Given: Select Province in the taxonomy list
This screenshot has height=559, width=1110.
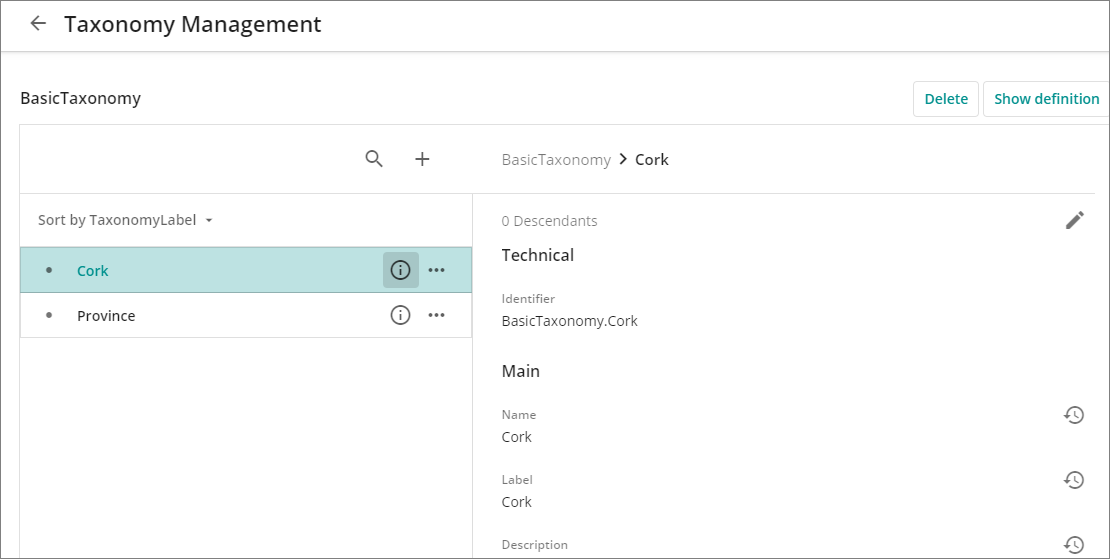Looking at the screenshot, I should pos(106,315).
